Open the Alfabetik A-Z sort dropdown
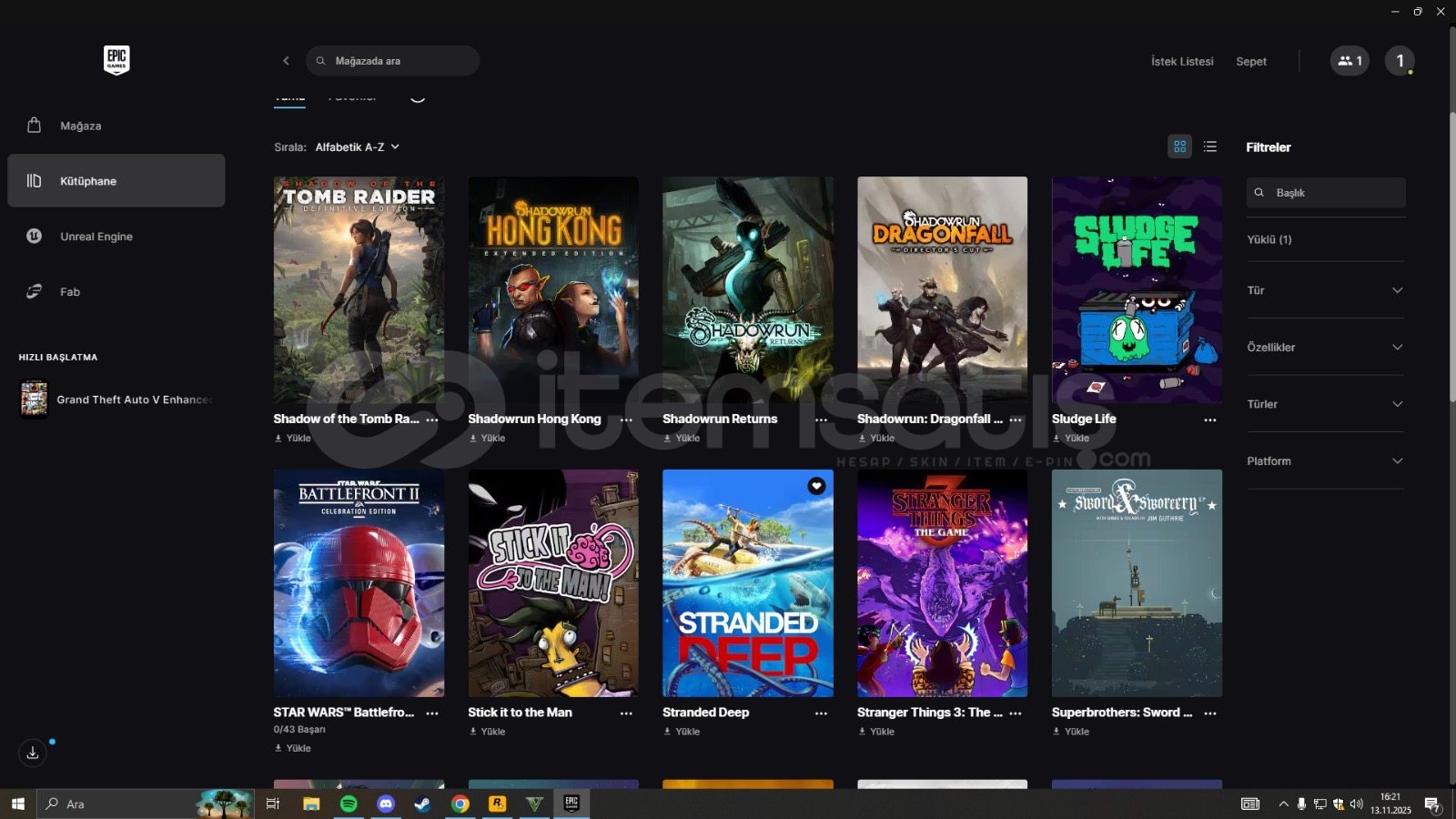Viewport: 1456px width, 819px height. (x=357, y=147)
